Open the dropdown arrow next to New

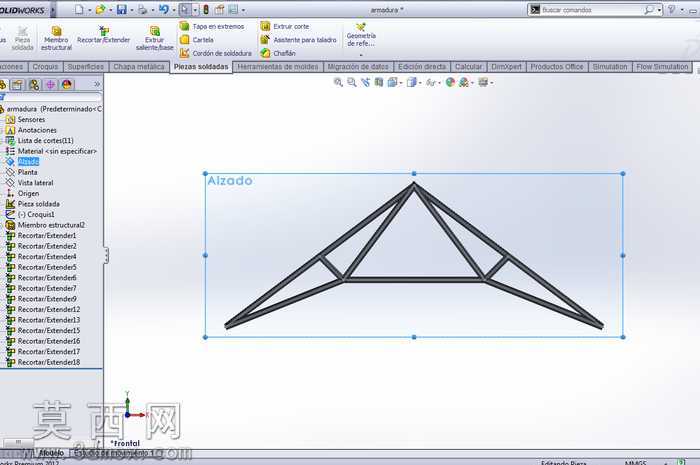tap(90, 10)
